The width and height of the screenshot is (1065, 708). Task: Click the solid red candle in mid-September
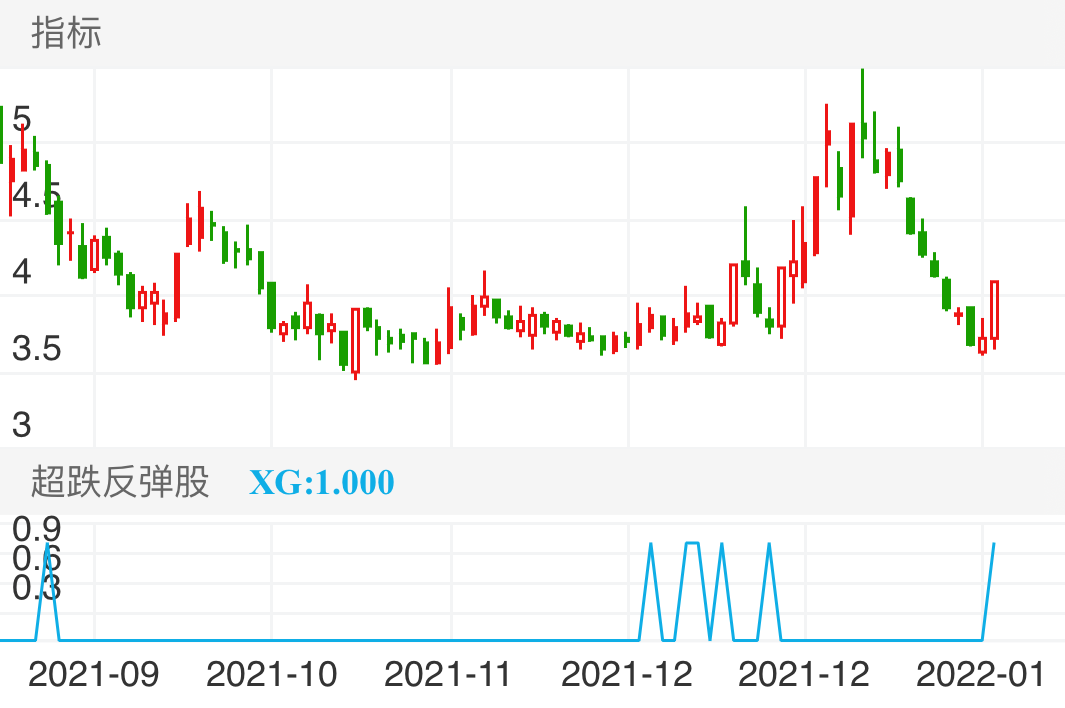tap(177, 285)
